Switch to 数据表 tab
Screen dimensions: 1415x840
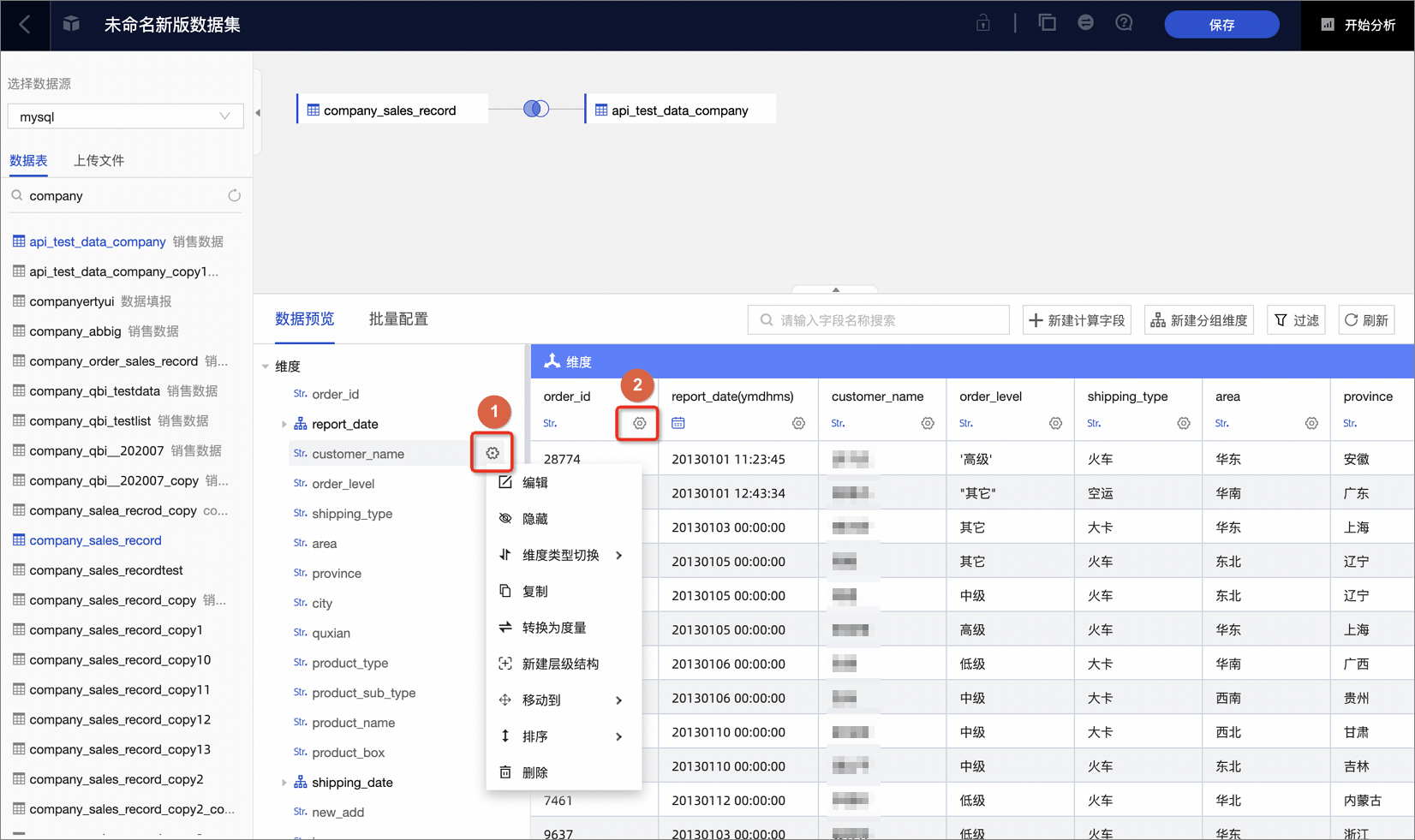tap(28, 160)
